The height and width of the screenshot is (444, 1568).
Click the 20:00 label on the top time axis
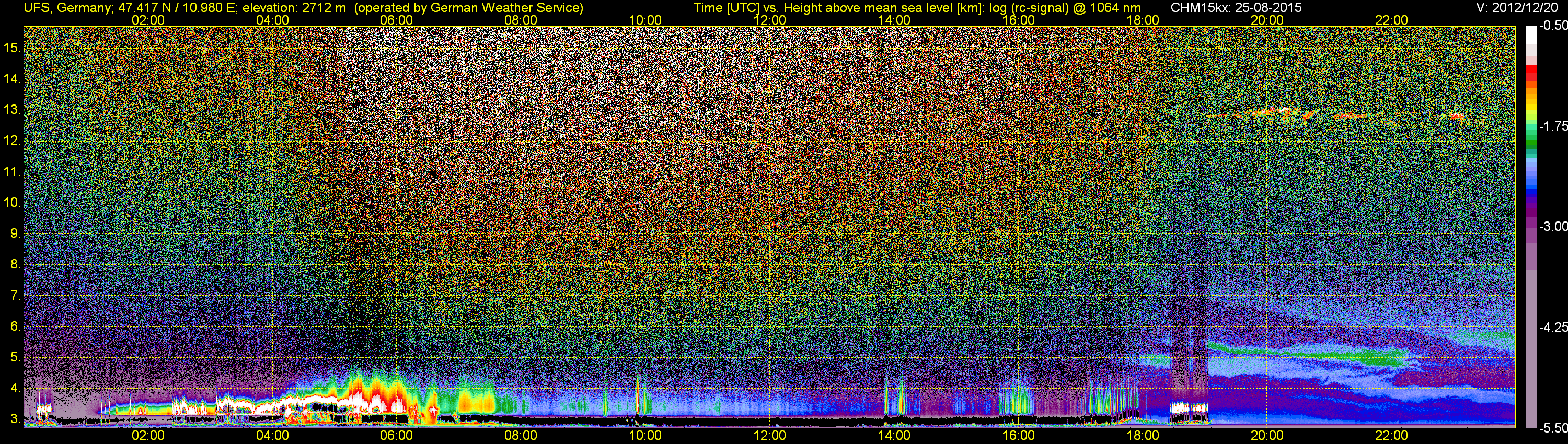pos(1267,20)
